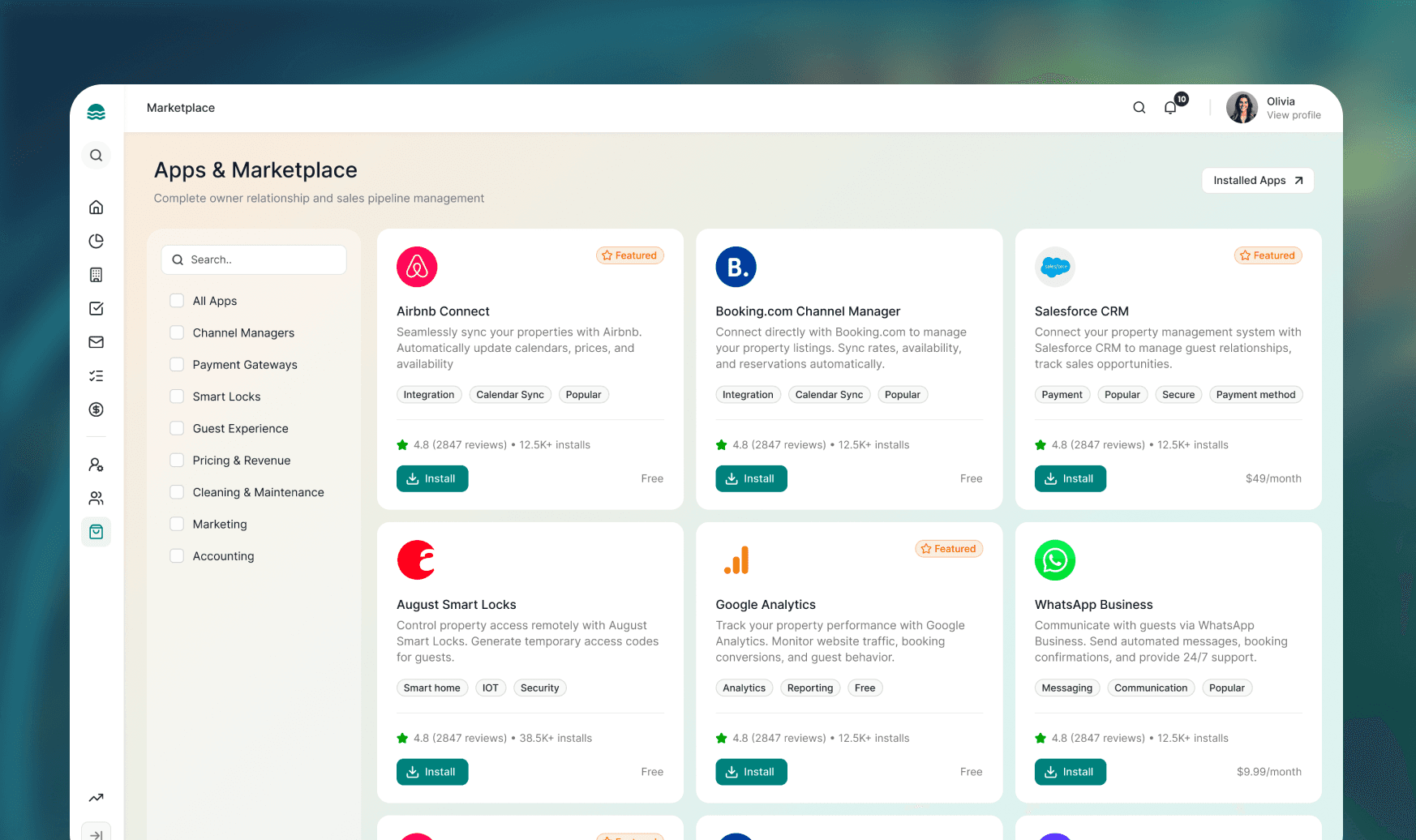The image size is (1416, 840).
Task: Check the Accounting filter
Action: (177, 556)
